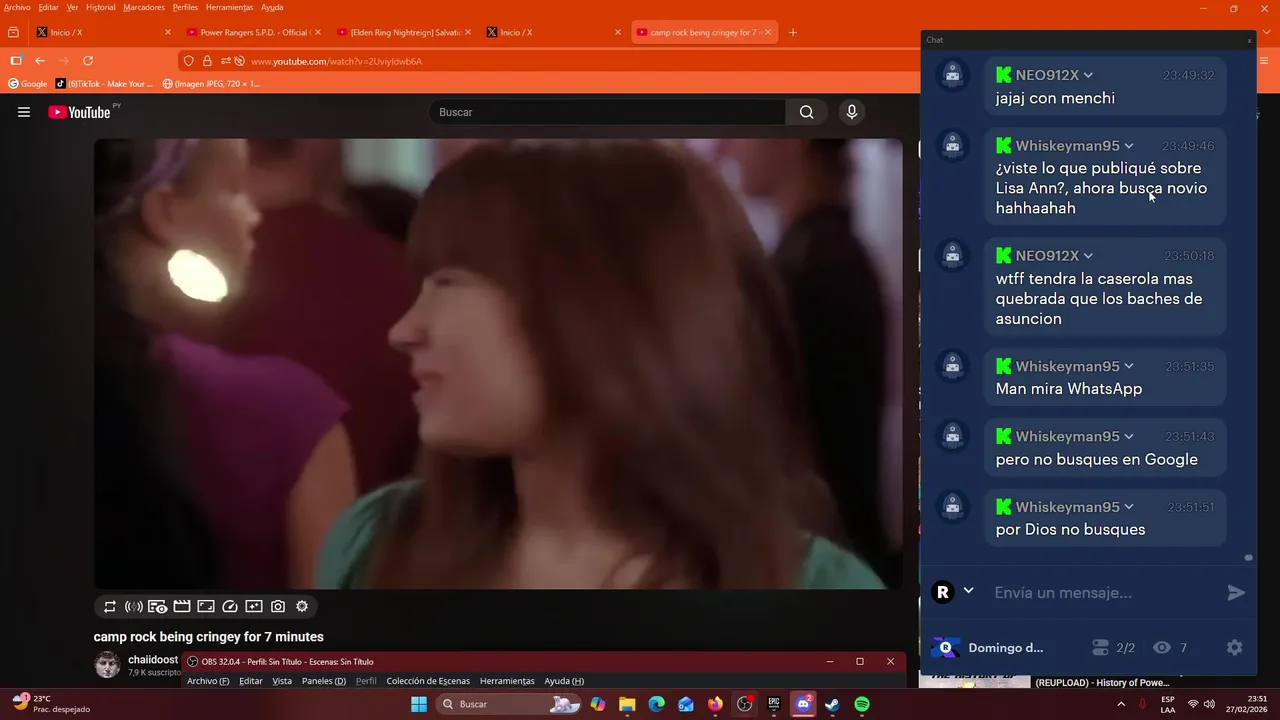Click the chat panel scrollbar thumb

pos(1248,558)
